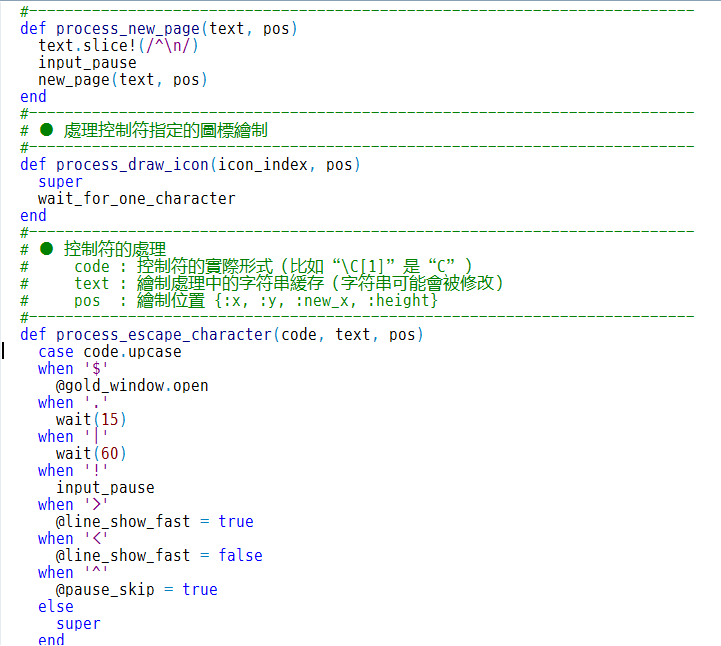Click the "when '!'" line
This screenshot has height=646, width=721.
coord(73,471)
